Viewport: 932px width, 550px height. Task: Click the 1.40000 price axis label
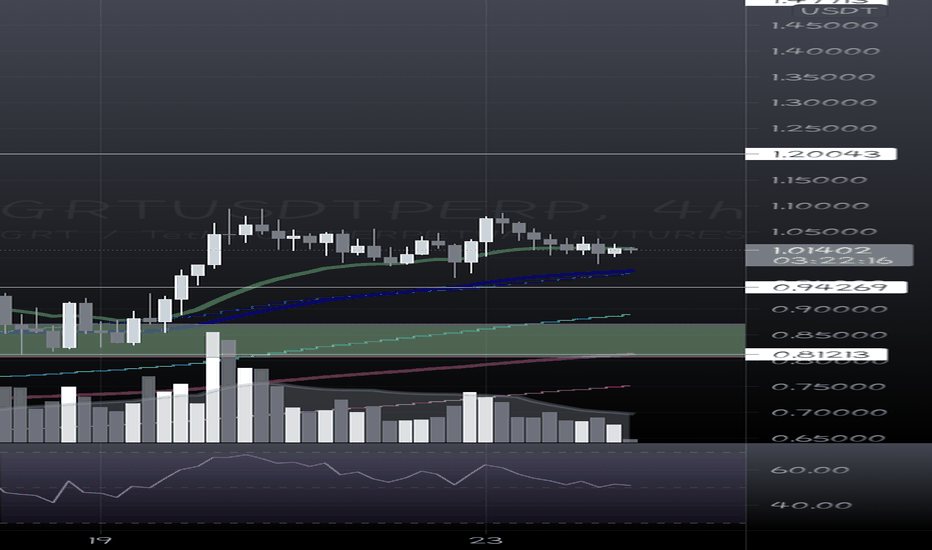[825, 51]
